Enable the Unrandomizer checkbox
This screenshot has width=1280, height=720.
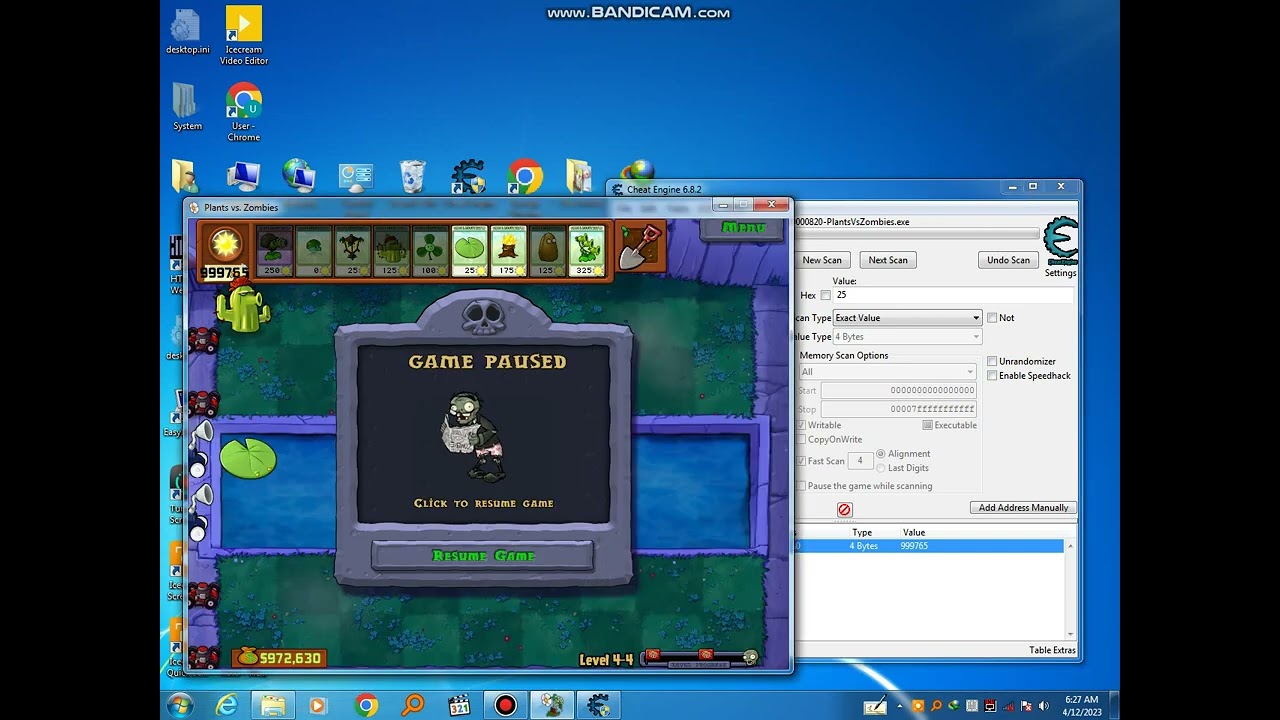coord(992,361)
